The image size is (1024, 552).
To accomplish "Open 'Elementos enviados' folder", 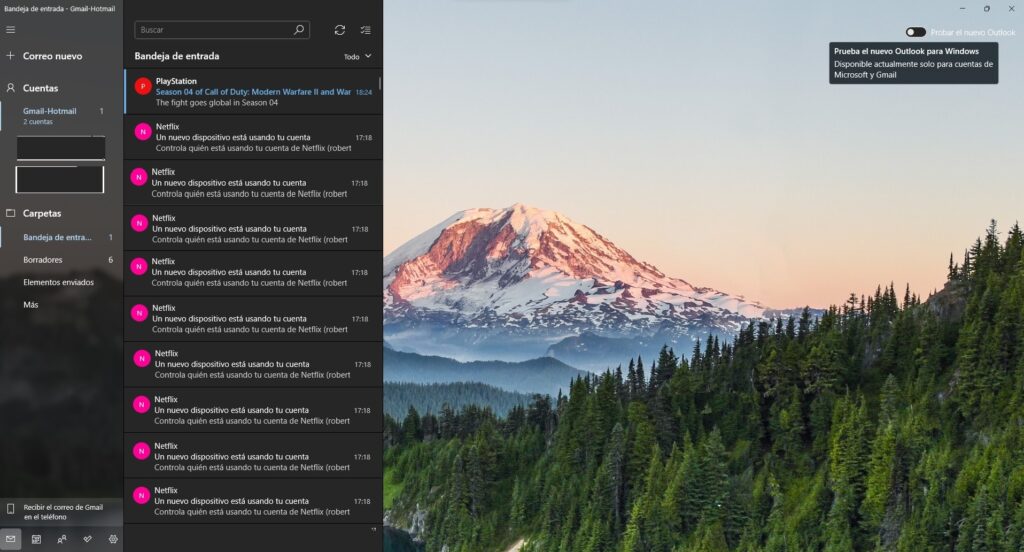I will coord(58,282).
